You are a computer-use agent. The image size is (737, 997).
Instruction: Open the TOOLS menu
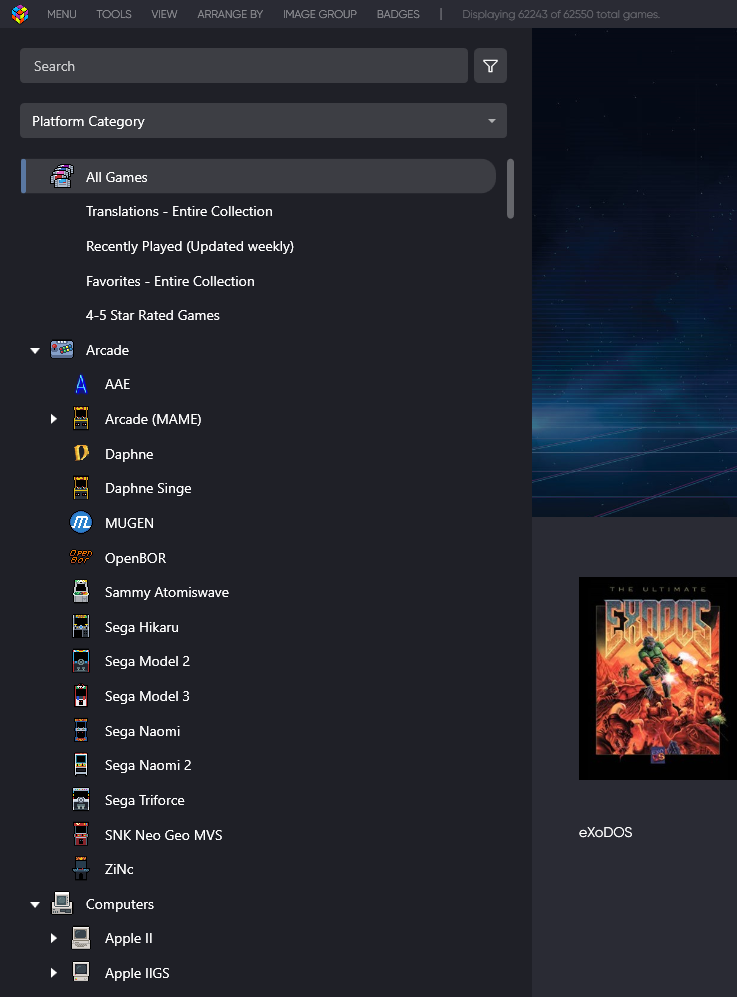pos(114,14)
